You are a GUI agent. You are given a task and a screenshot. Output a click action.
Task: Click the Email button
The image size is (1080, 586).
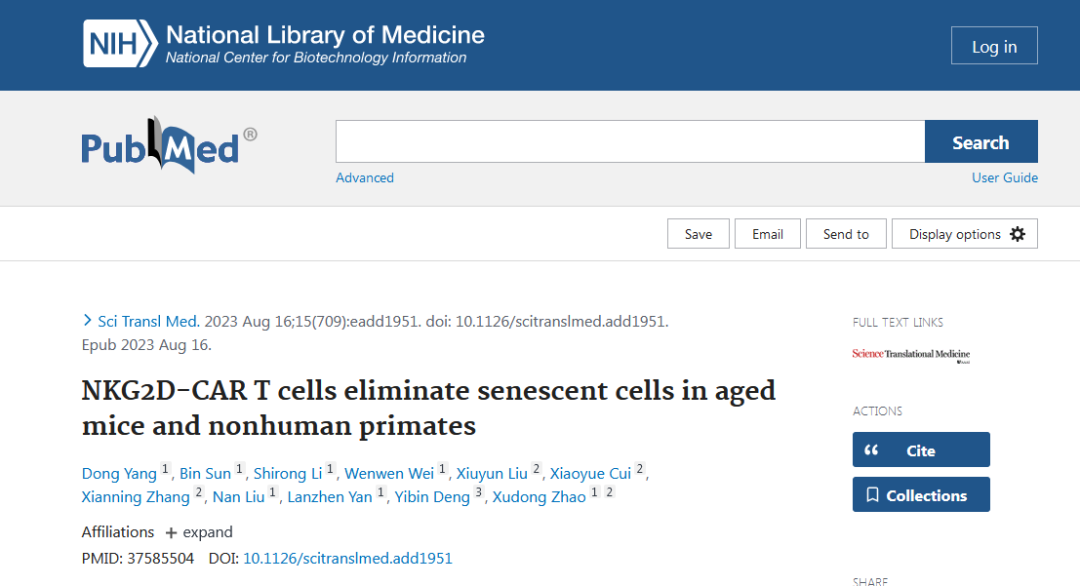click(x=767, y=234)
